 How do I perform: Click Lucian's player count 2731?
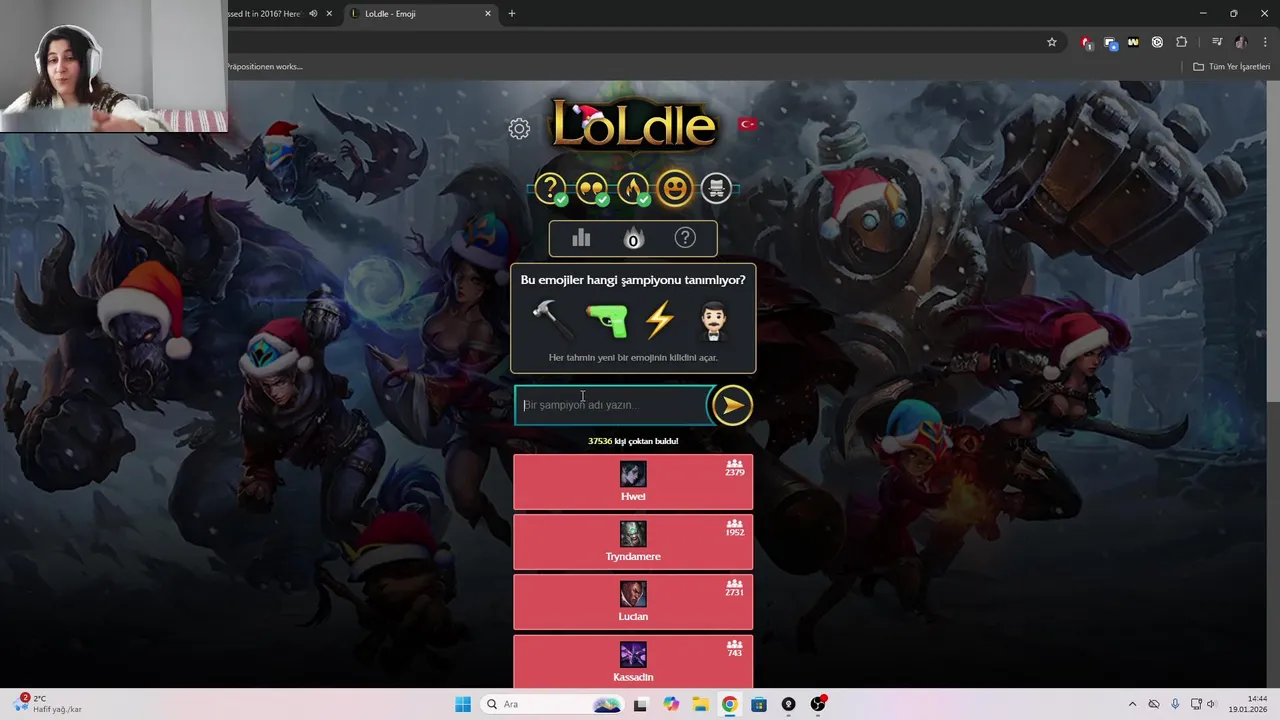[735, 588]
